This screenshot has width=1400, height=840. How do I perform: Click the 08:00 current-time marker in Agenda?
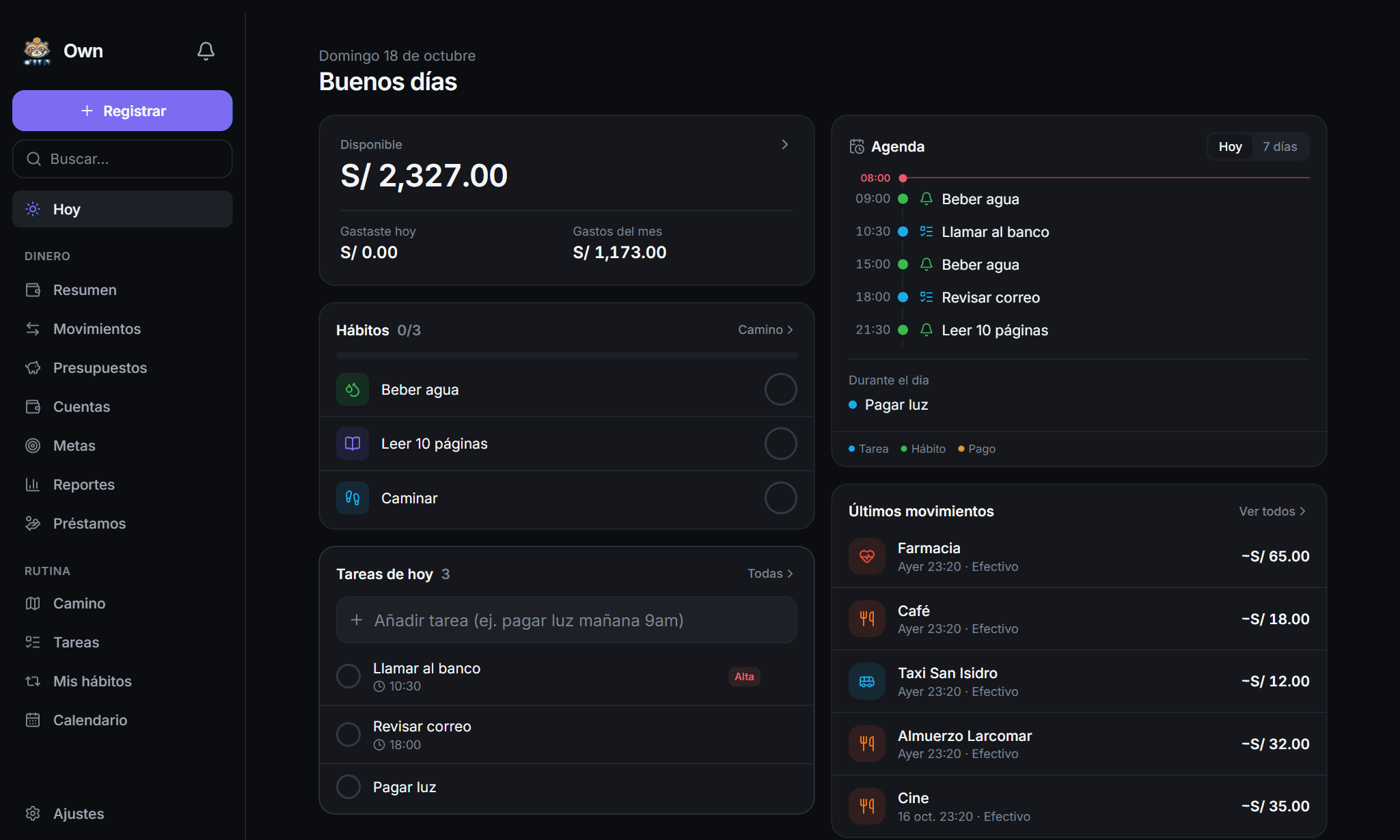903,178
